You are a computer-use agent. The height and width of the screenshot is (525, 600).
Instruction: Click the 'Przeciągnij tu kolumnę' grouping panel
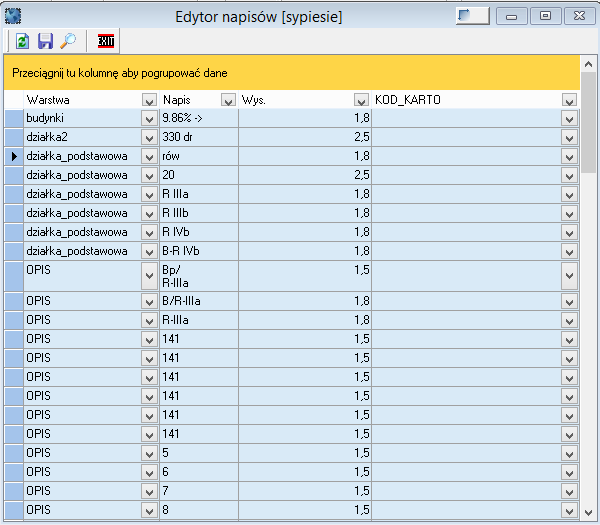(x=292, y=73)
